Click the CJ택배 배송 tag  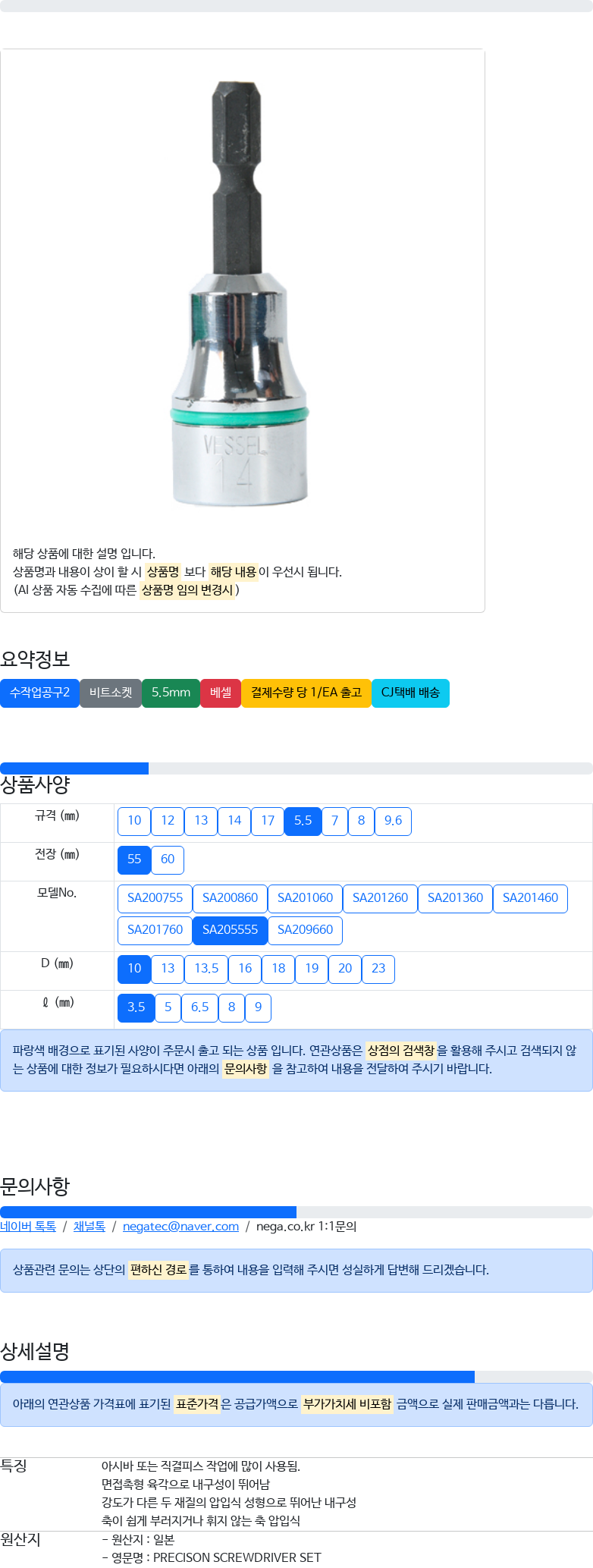410,693
